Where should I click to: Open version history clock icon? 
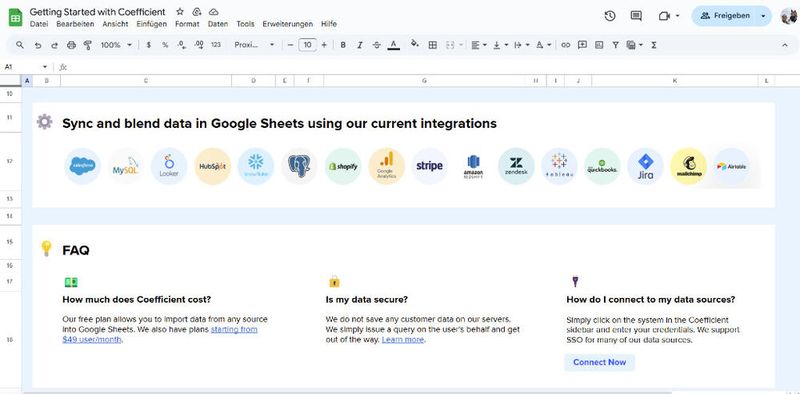point(610,16)
